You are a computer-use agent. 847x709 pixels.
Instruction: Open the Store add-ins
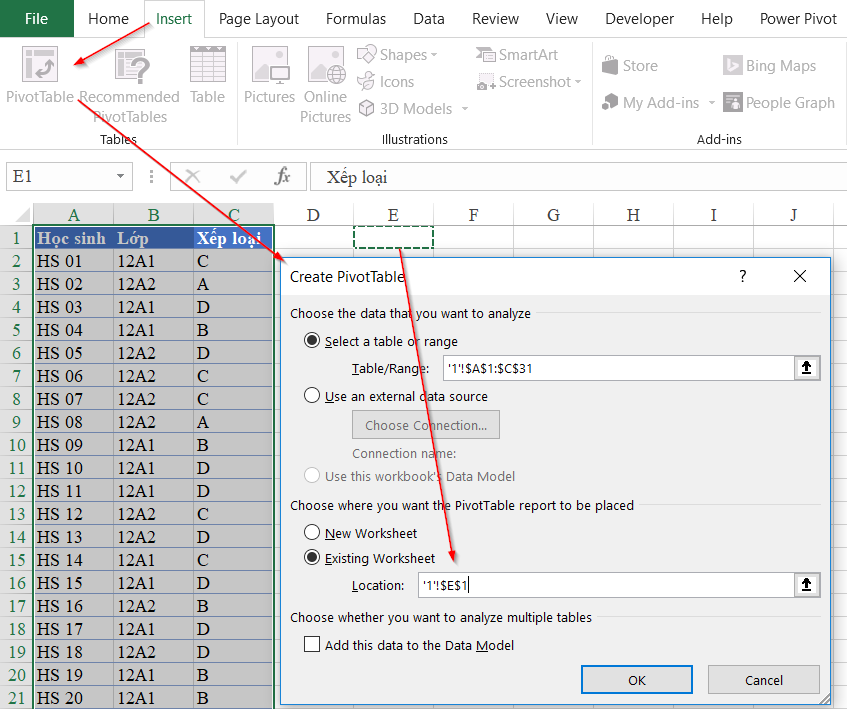pyautogui.click(x=630, y=66)
